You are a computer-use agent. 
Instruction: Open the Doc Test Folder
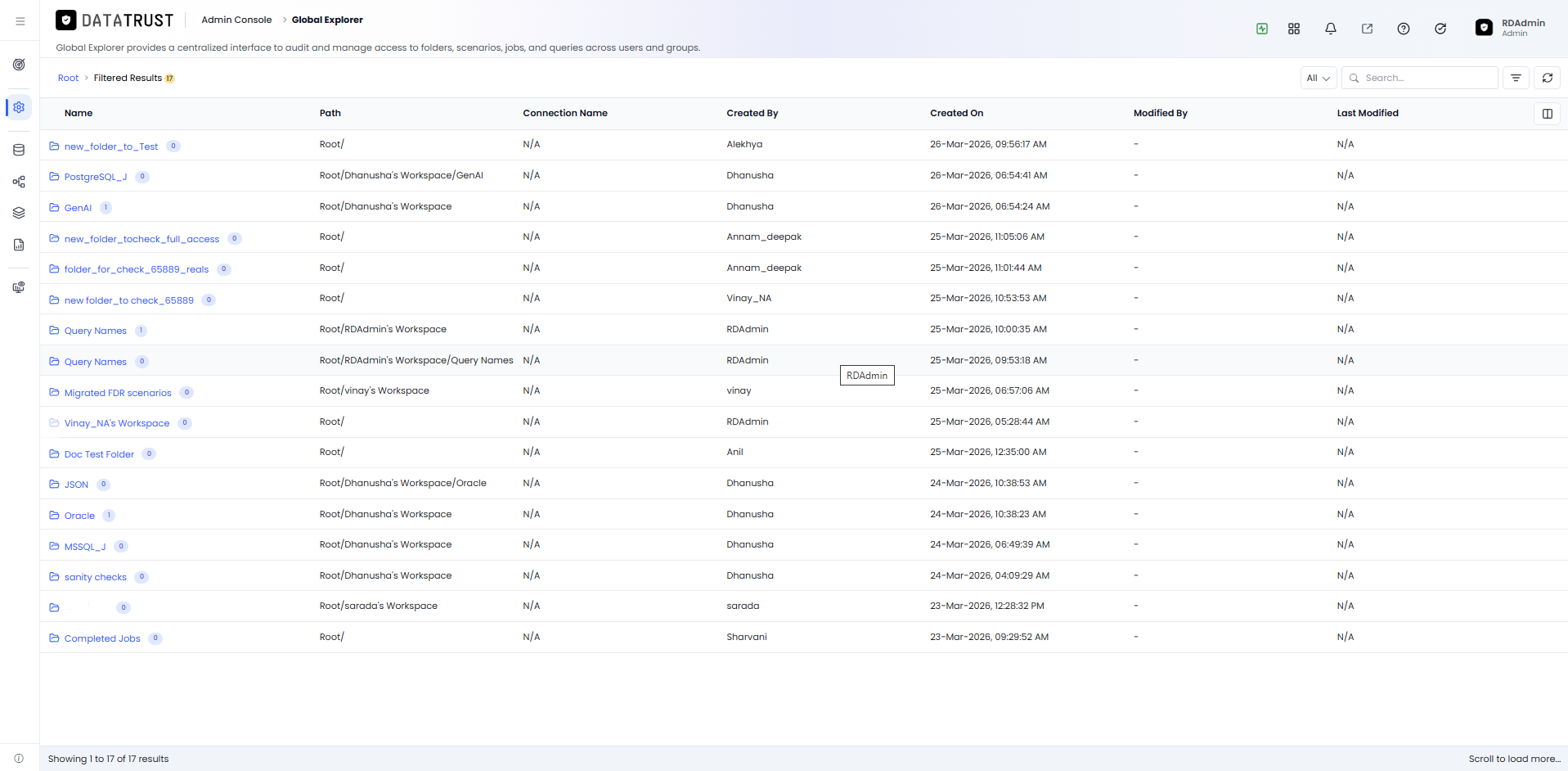pyautogui.click(x=99, y=454)
